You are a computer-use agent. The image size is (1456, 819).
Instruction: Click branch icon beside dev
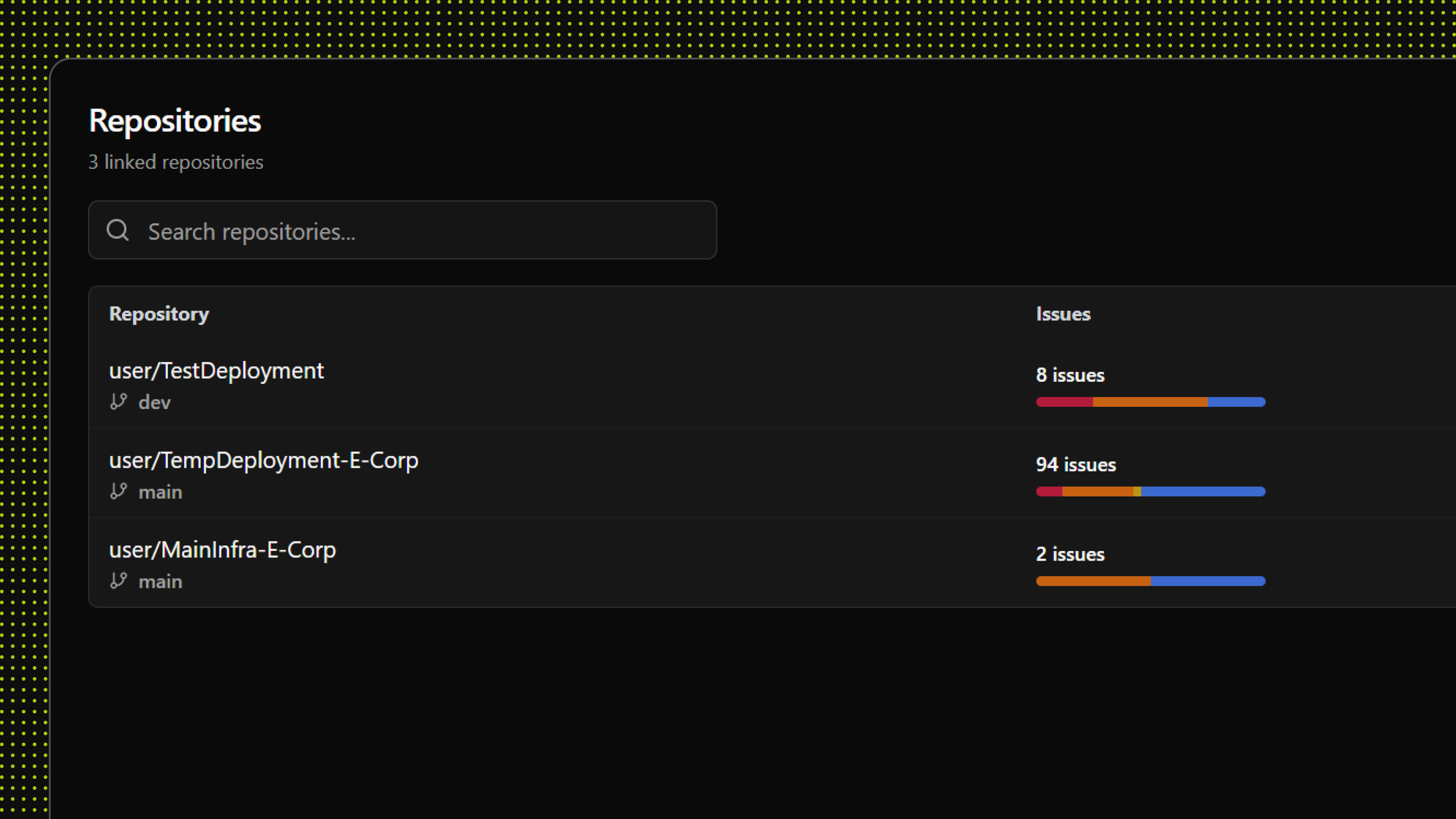click(118, 402)
